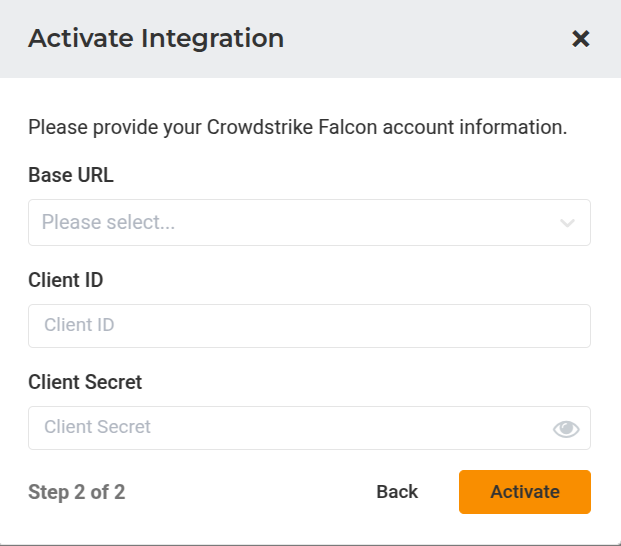Click the Client ID field label

click(66, 280)
